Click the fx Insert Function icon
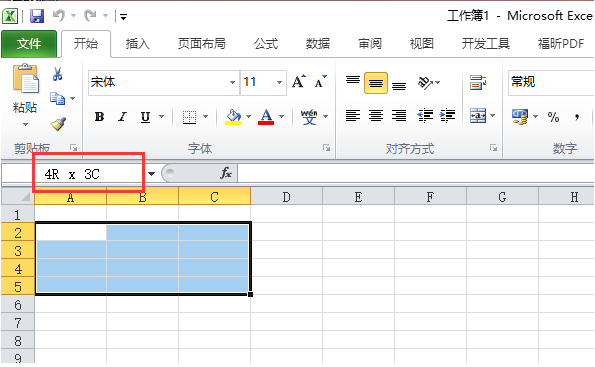This screenshot has width=595, height=367. (x=226, y=173)
